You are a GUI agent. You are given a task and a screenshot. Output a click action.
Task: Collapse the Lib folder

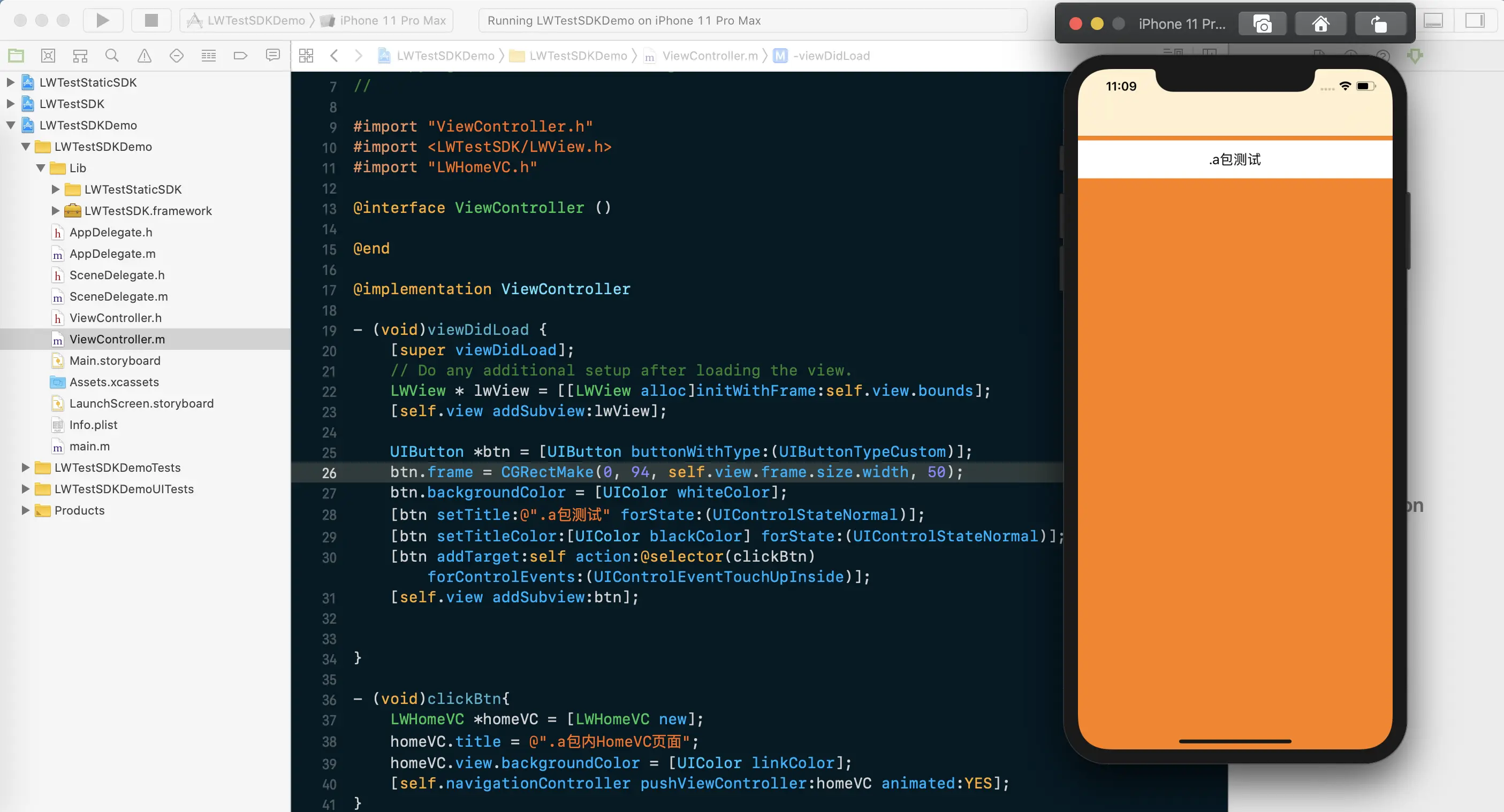point(40,168)
